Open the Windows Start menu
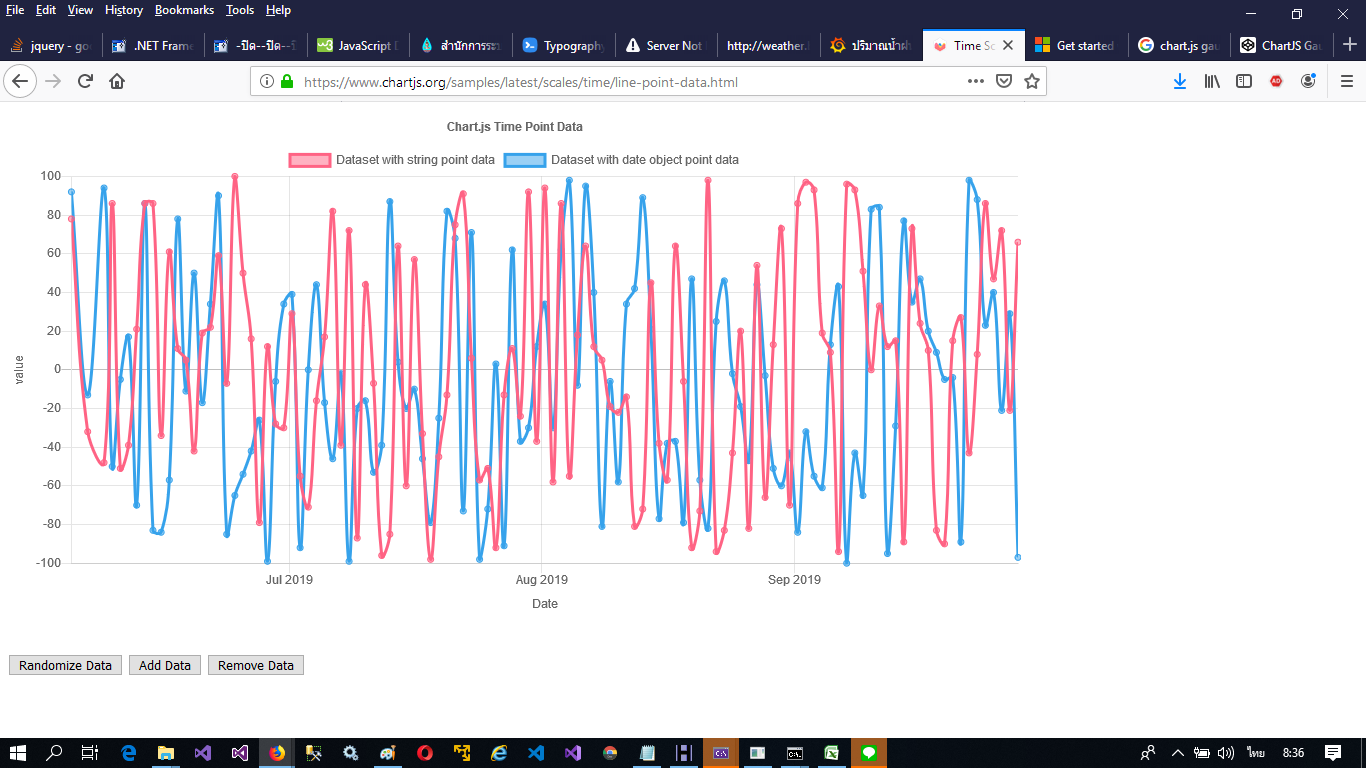Screen dimensions: 1366x768 point(18,753)
